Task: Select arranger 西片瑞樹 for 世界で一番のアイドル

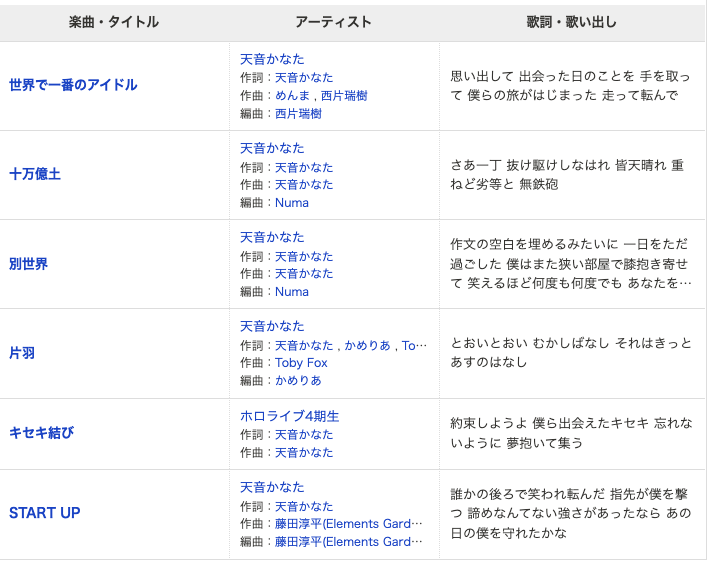Action: click(x=298, y=114)
